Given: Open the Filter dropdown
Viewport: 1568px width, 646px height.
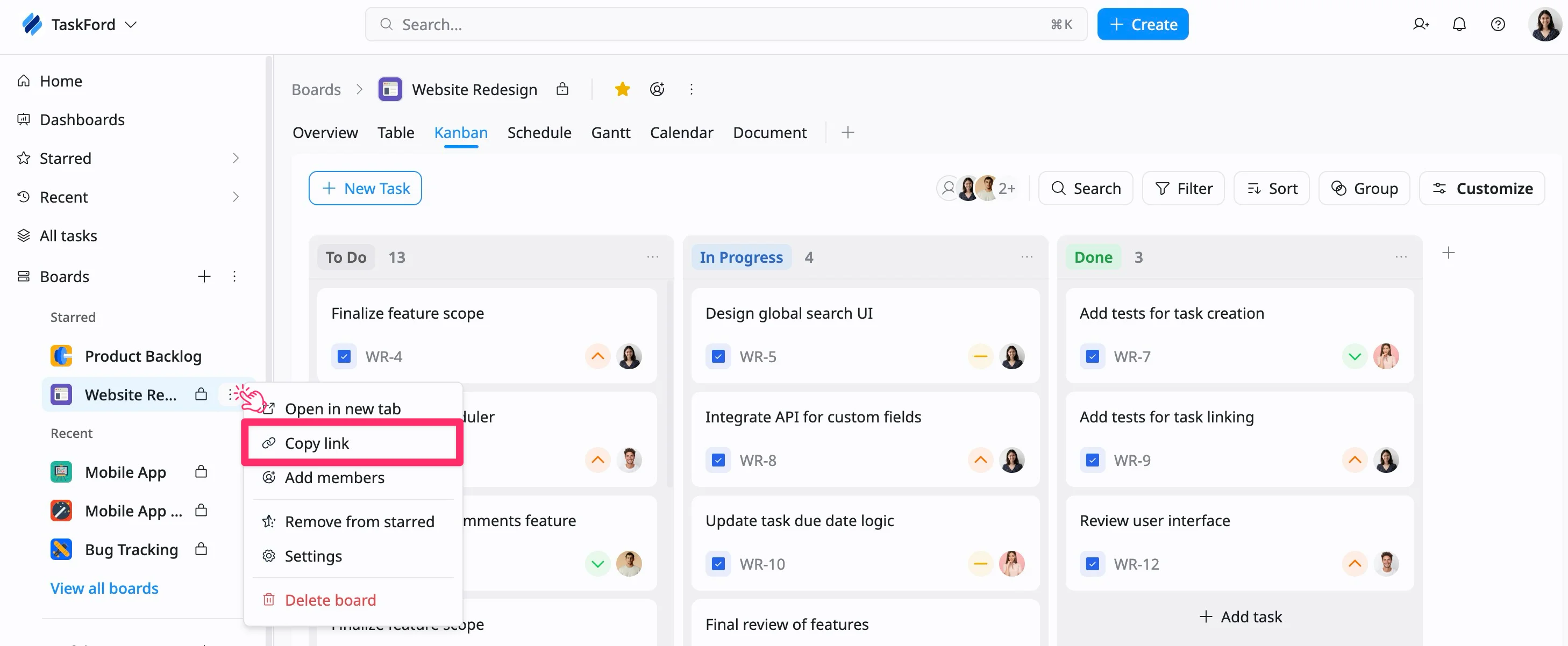Looking at the screenshot, I should 1184,189.
